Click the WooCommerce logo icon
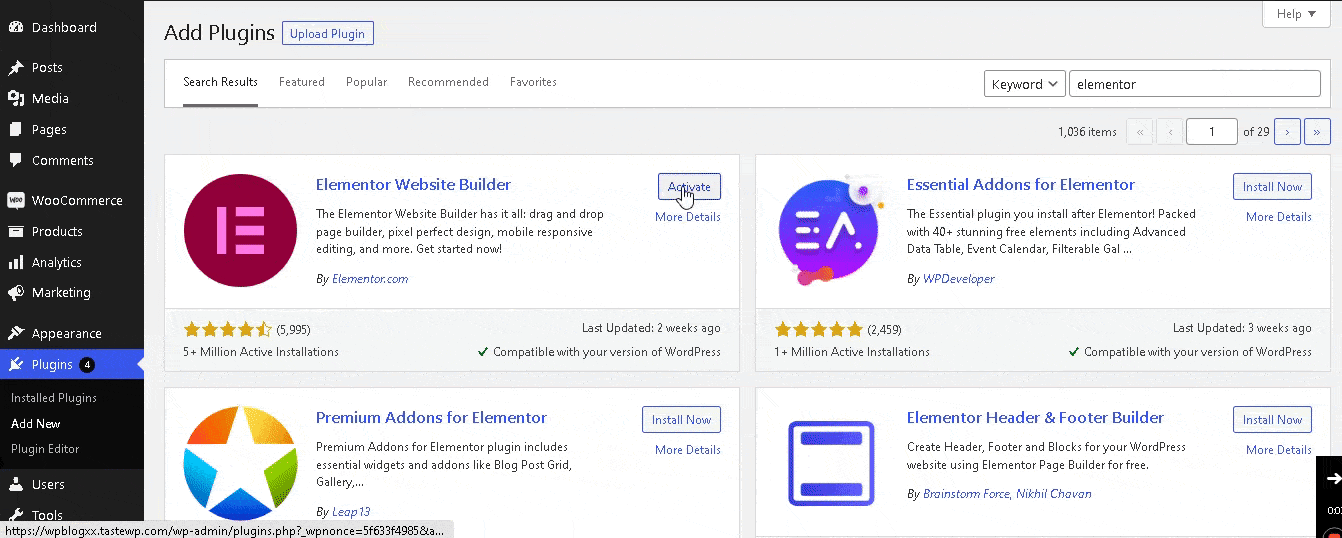Image resolution: width=1342 pixels, height=538 pixels. tap(16, 200)
